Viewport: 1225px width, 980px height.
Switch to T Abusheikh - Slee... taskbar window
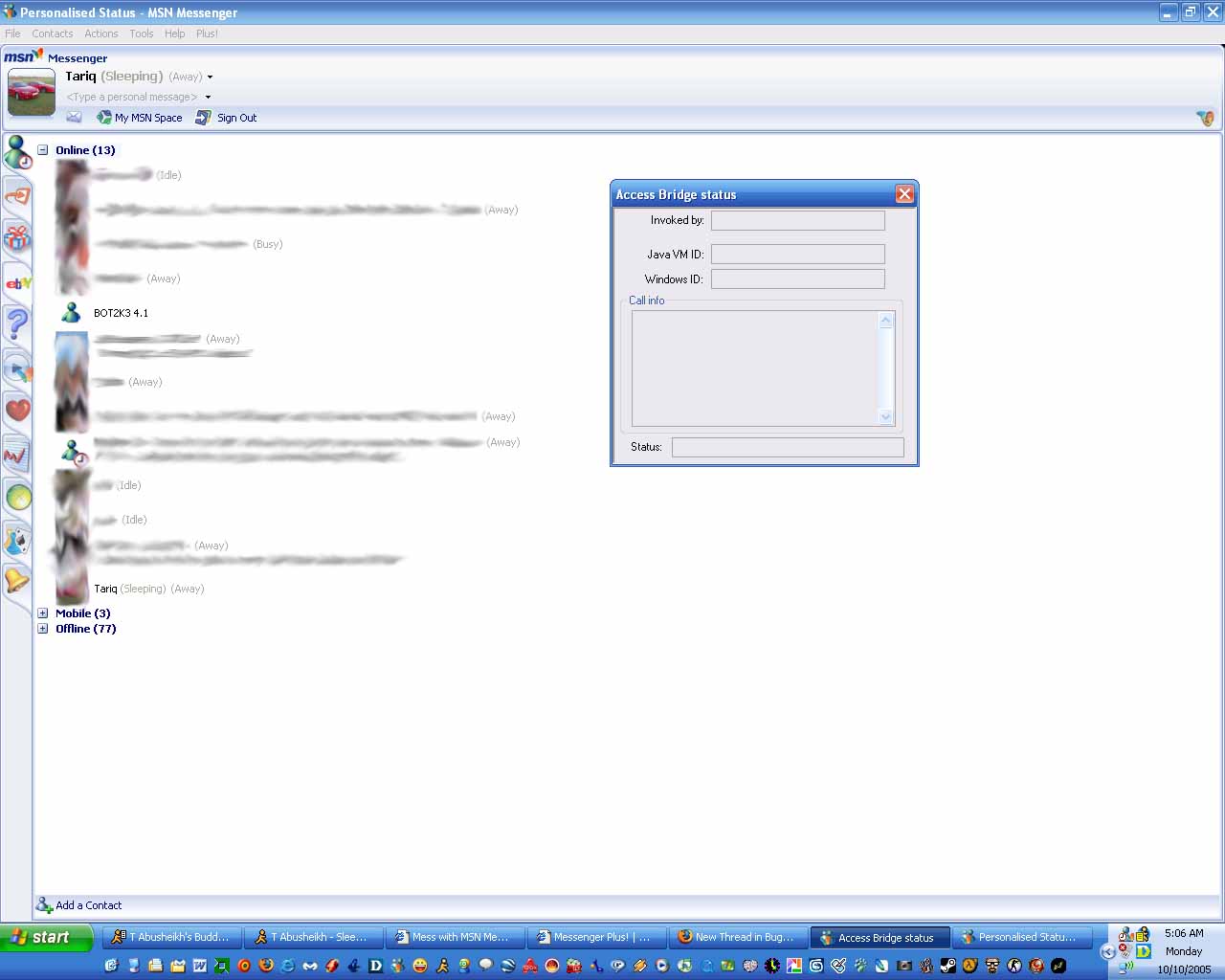point(314,937)
